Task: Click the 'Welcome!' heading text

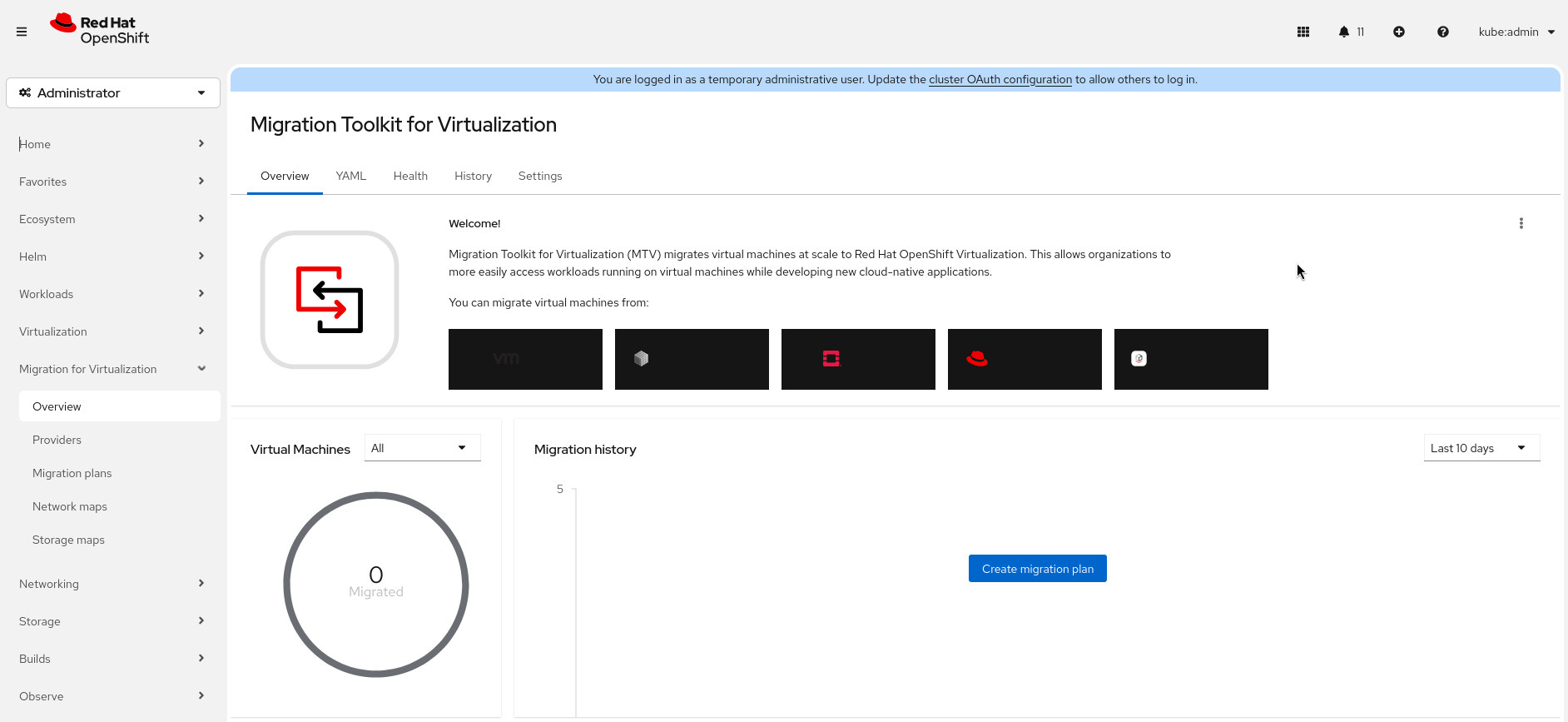Action: pyautogui.click(x=474, y=223)
